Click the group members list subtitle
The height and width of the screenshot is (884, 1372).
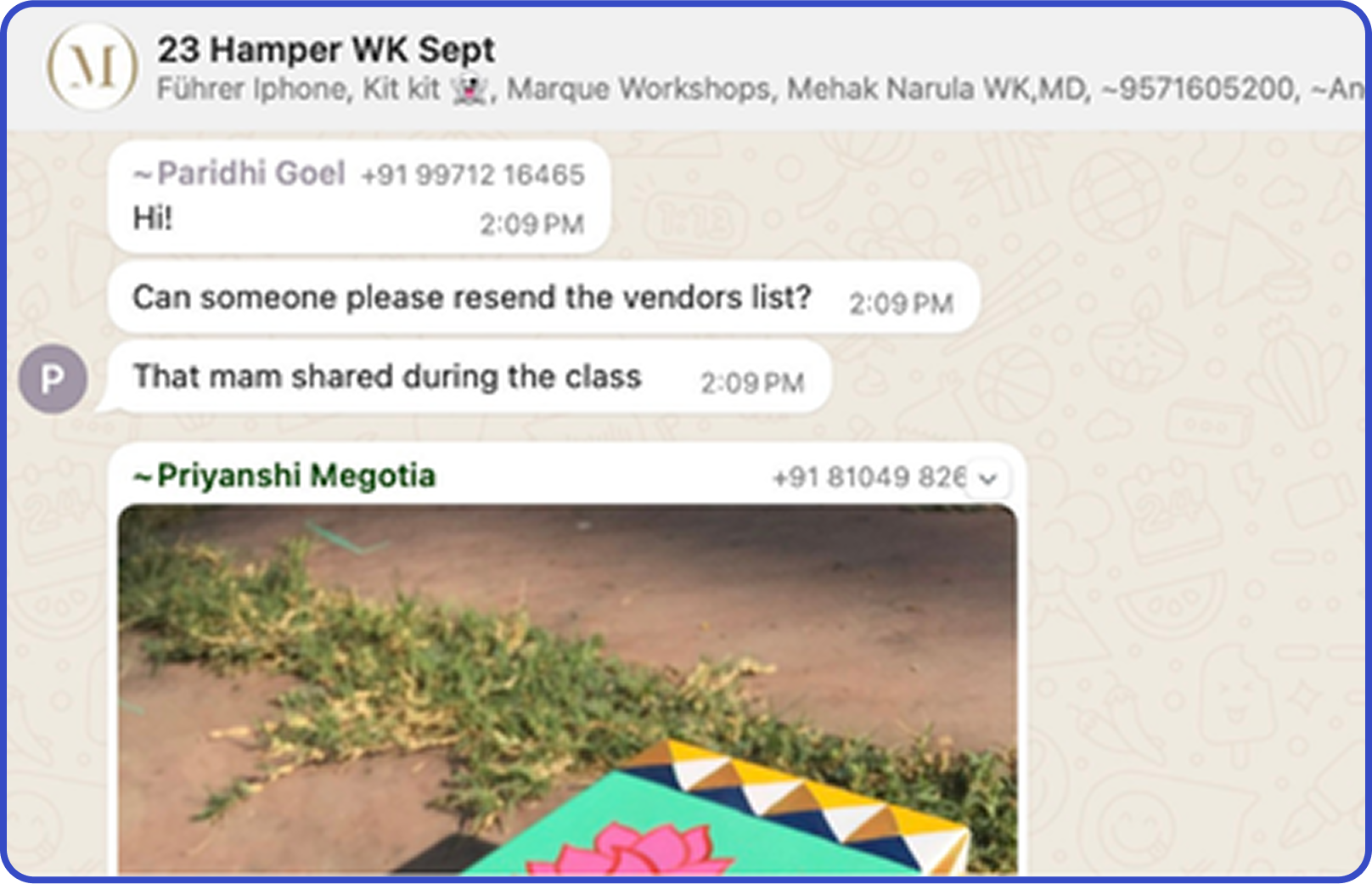click(x=760, y=89)
